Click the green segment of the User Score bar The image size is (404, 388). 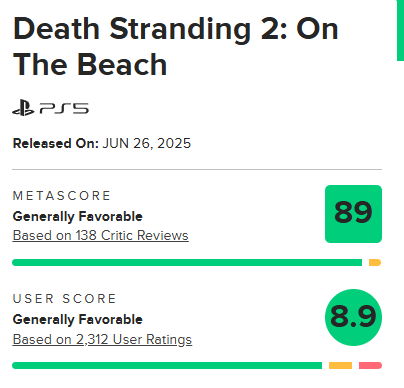click(167, 365)
